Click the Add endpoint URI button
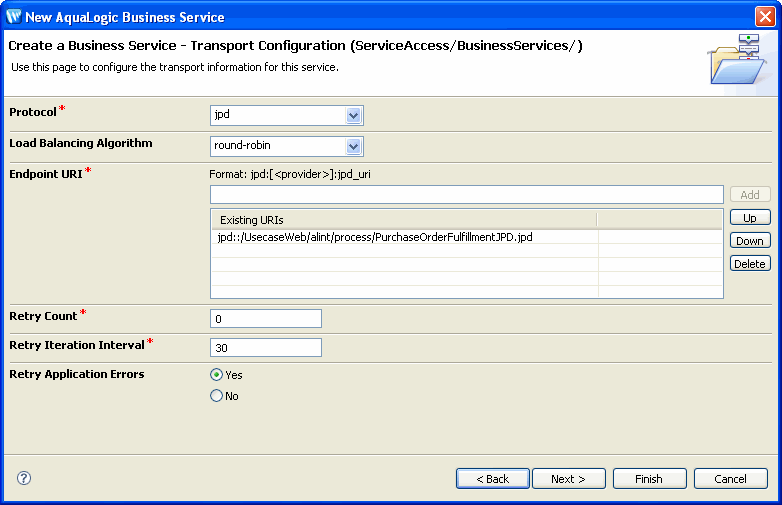 tap(750, 194)
